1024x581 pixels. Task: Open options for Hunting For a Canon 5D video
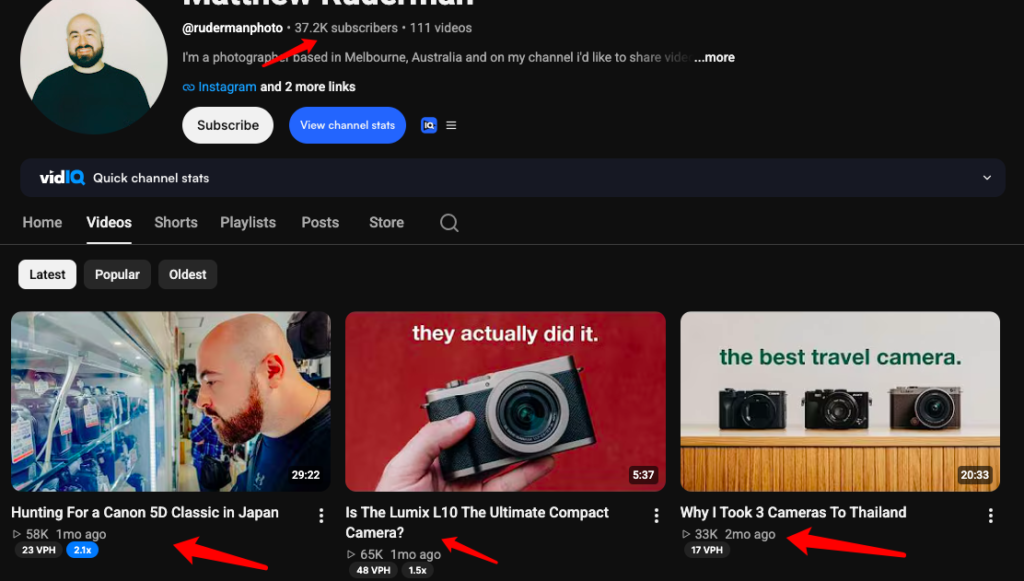pyautogui.click(x=321, y=516)
